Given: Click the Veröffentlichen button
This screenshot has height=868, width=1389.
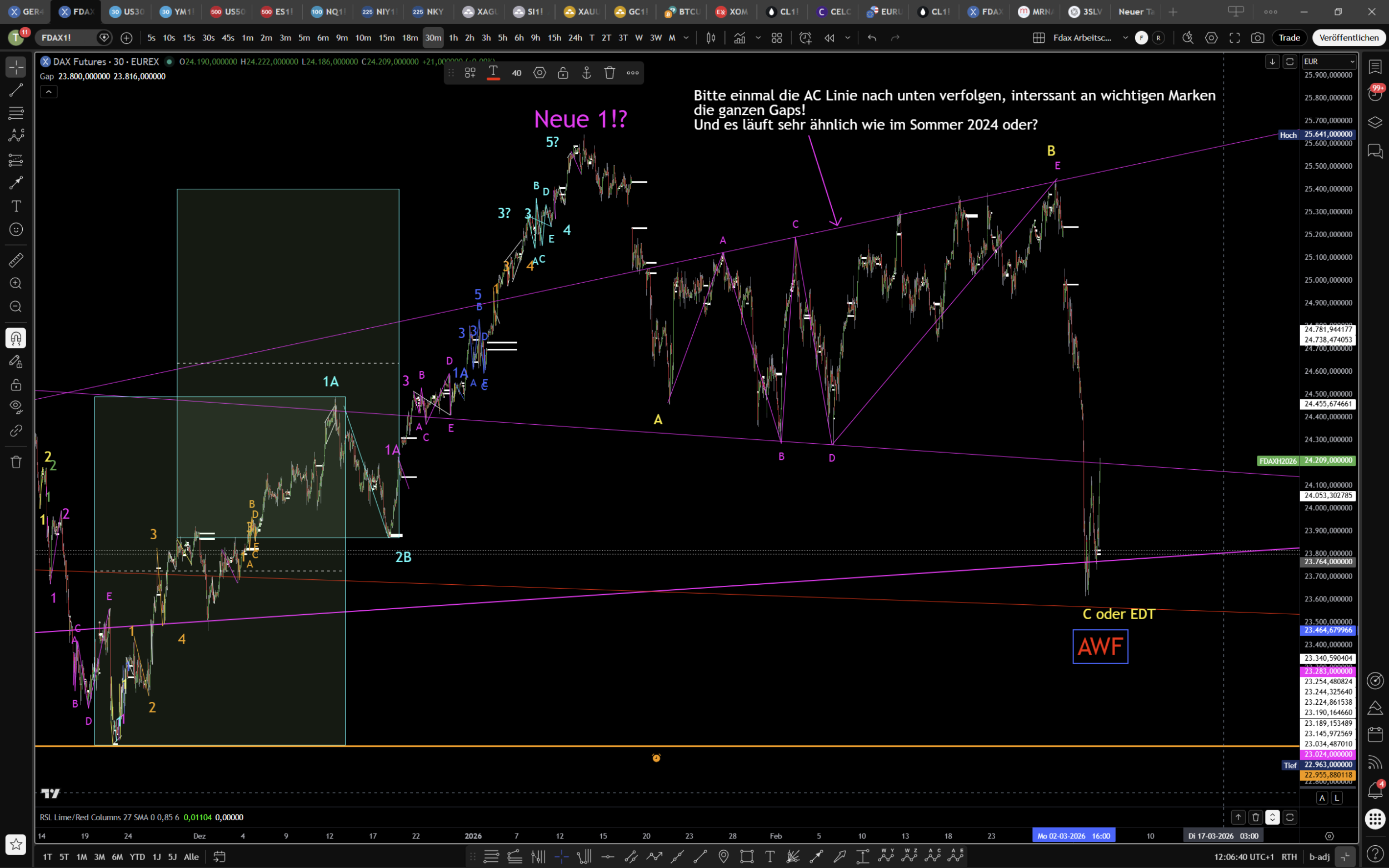Looking at the screenshot, I should 1348,38.
